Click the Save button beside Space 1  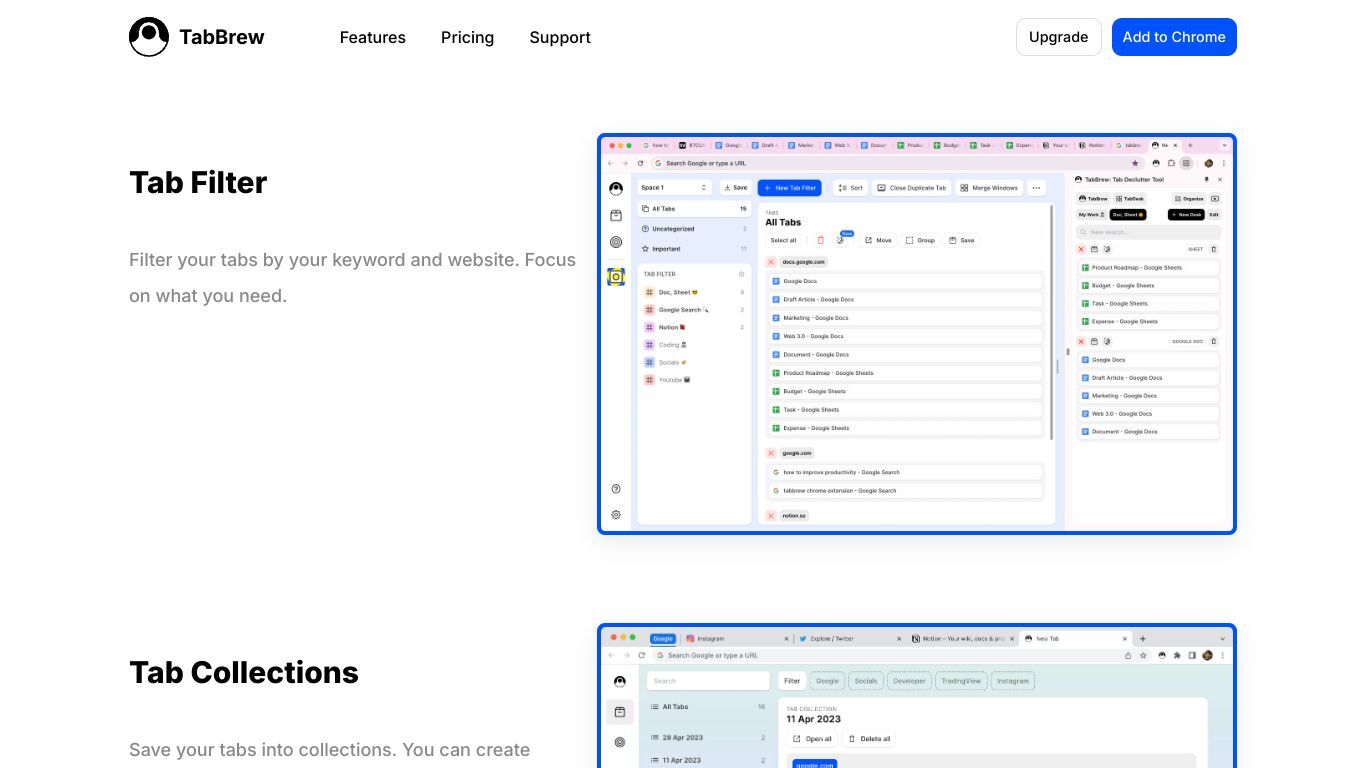point(735,187)
